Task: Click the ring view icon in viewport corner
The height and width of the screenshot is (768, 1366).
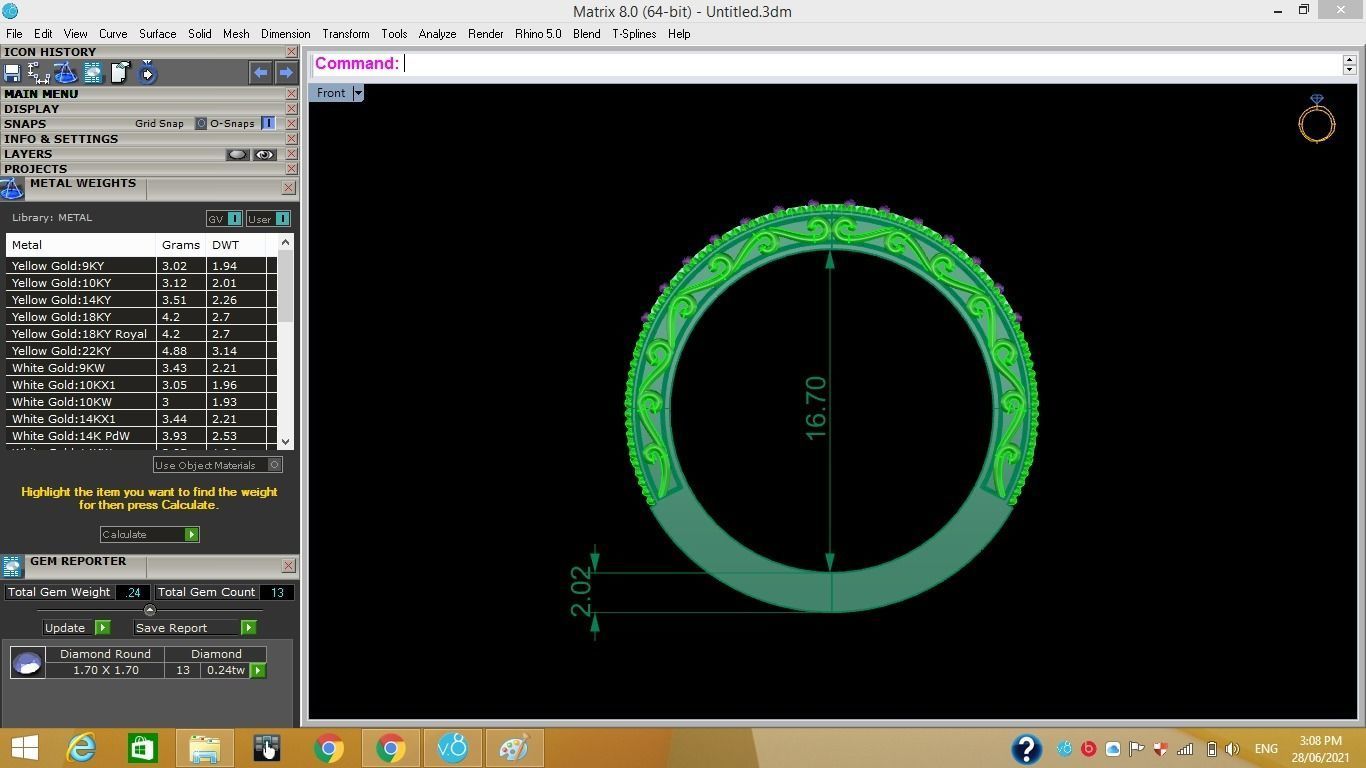Action: coord(1317,118)
